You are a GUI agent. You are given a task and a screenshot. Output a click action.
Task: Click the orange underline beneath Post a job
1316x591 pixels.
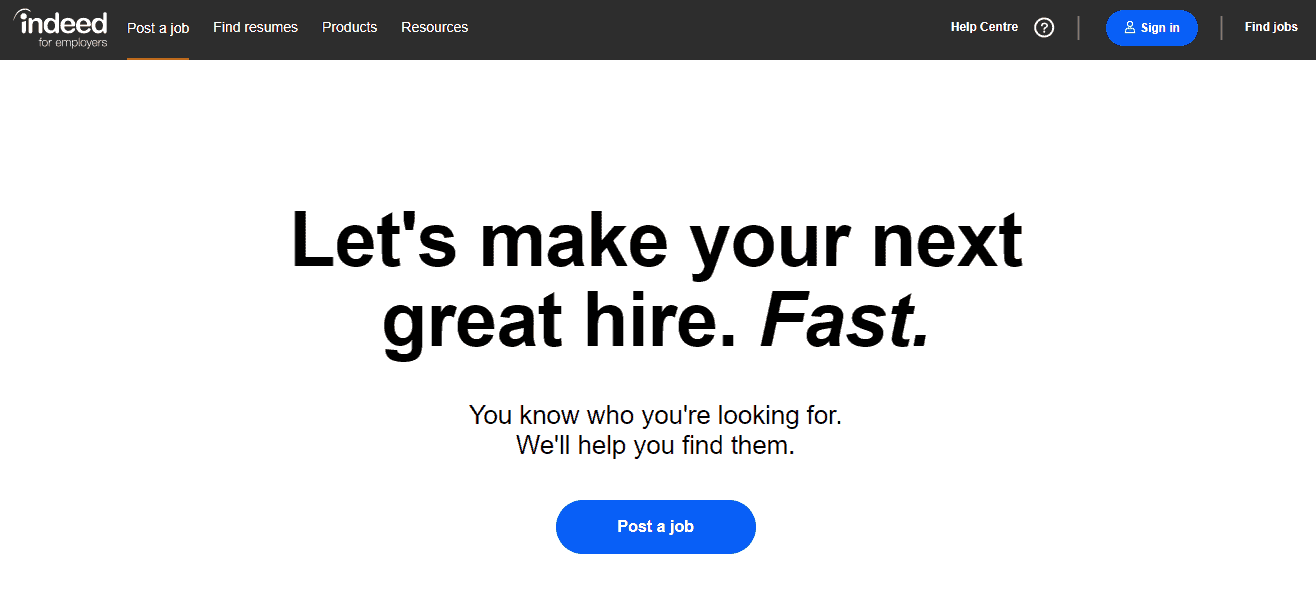[x=158, y=58]
